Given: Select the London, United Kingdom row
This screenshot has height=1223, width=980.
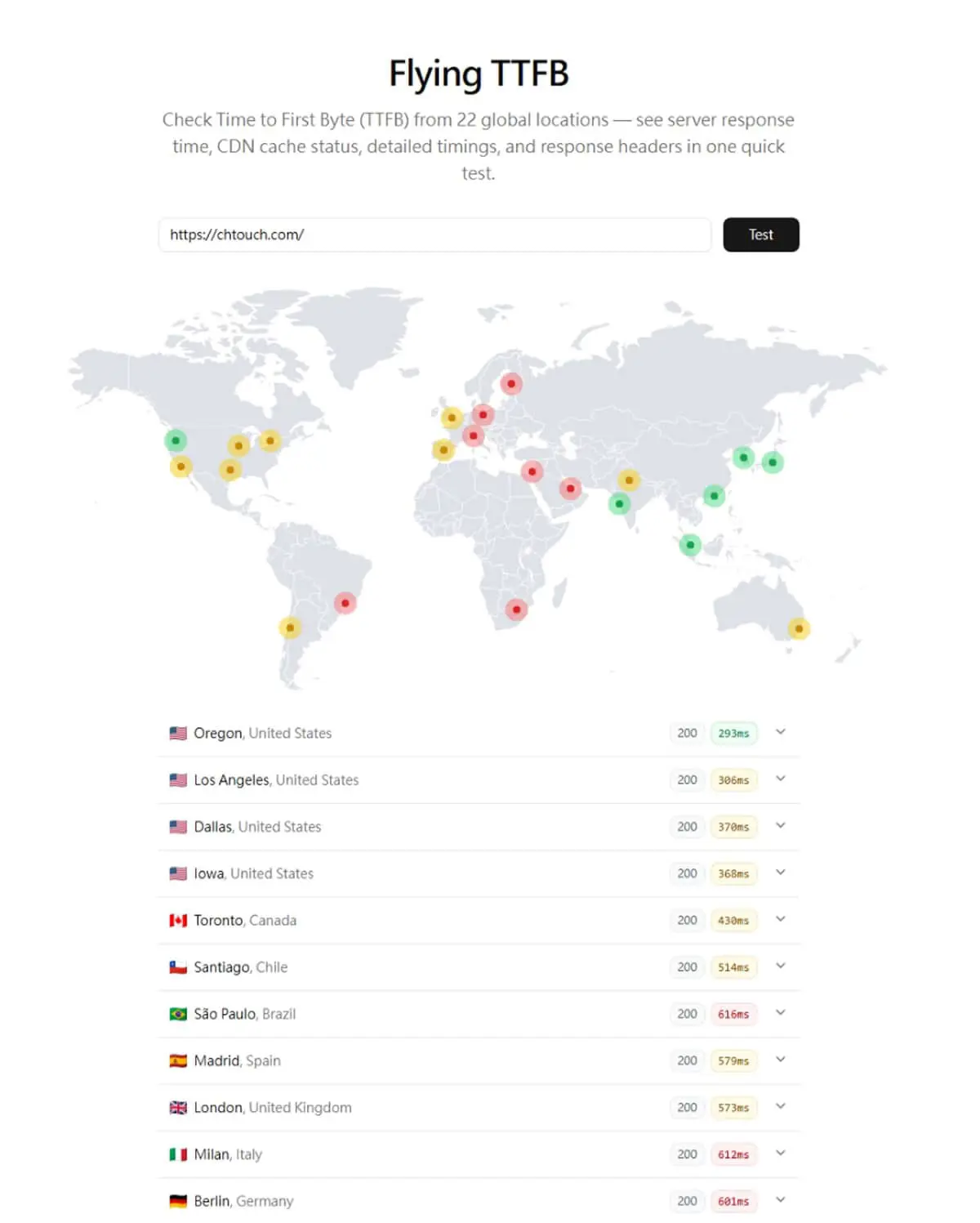Looking at the screenshot, I should (479, 1107).
